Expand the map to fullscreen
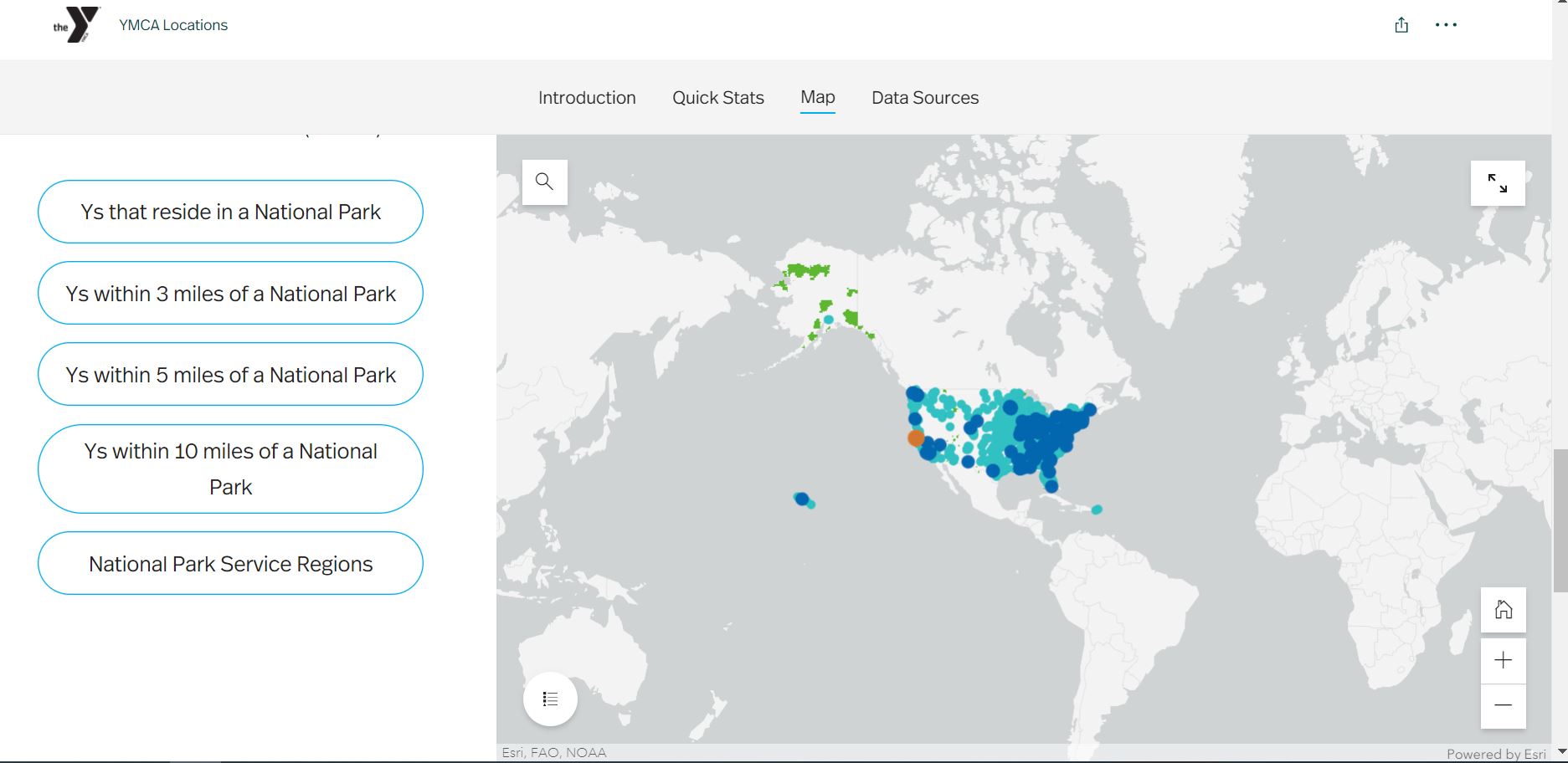 [1497, 183]
